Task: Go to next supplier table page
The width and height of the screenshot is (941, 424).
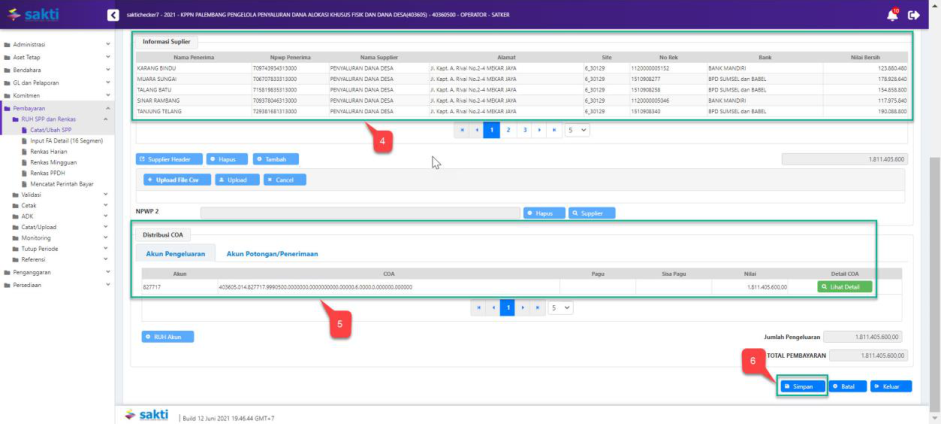Action: pos(541,130)
